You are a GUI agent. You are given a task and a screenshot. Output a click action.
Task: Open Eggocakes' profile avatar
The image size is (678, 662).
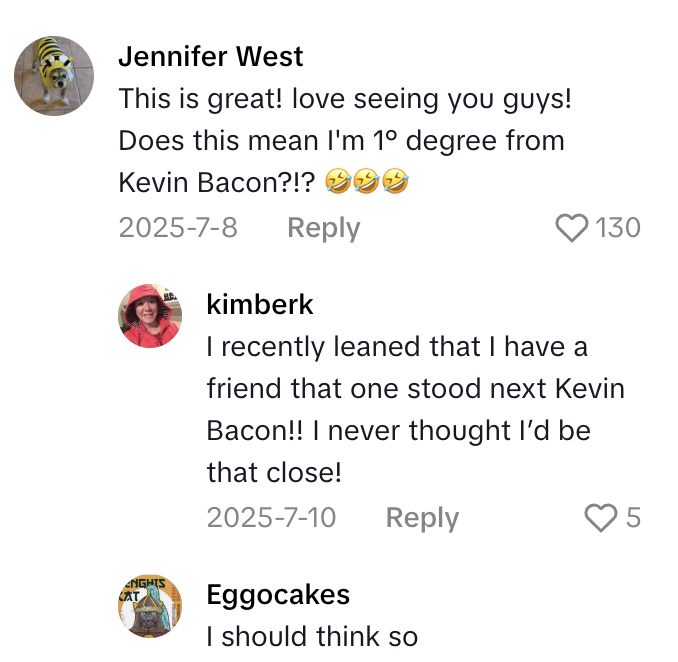(150, 607)
